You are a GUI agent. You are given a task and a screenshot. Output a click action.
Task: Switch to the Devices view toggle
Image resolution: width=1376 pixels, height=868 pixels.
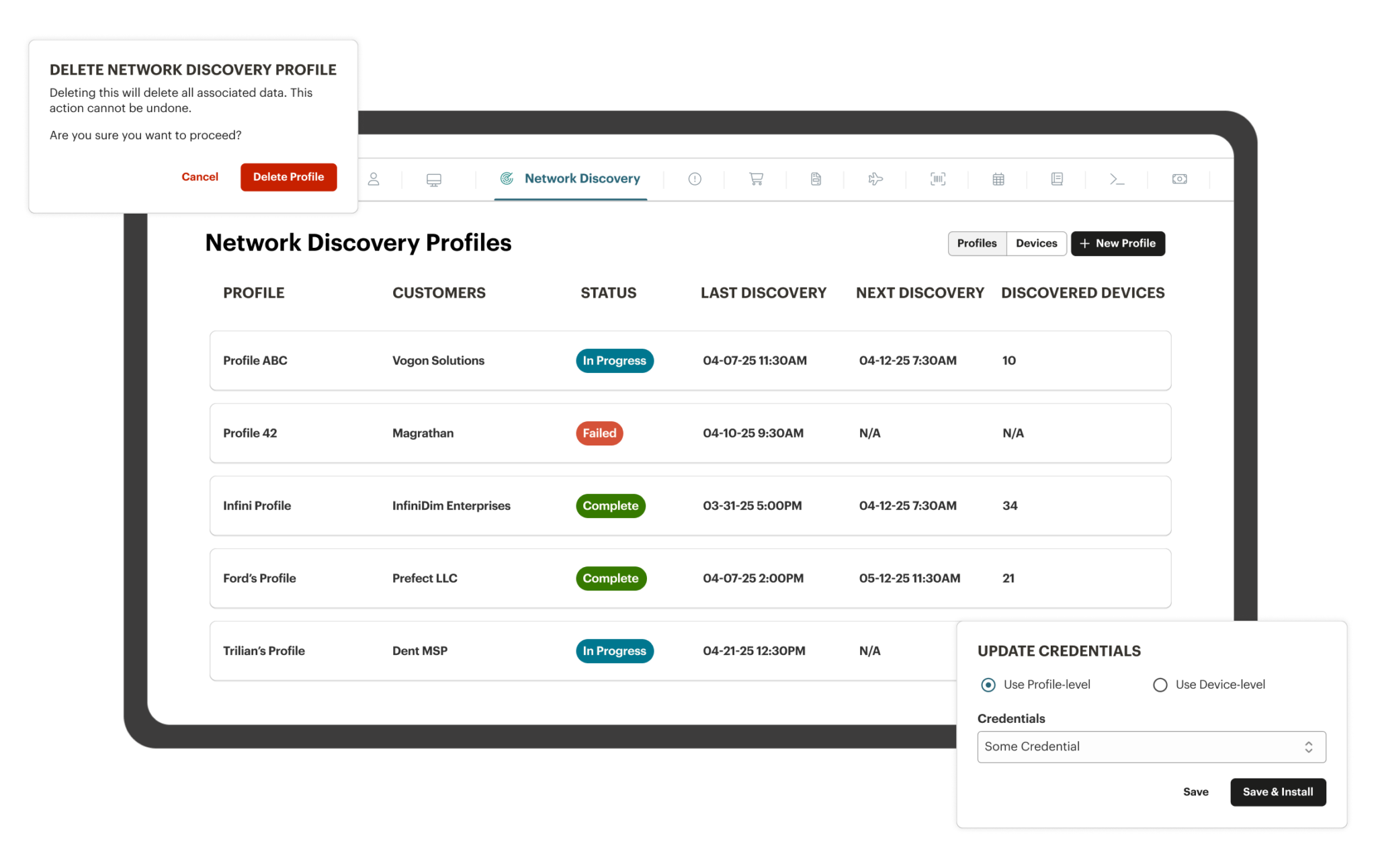point(1036,243)
